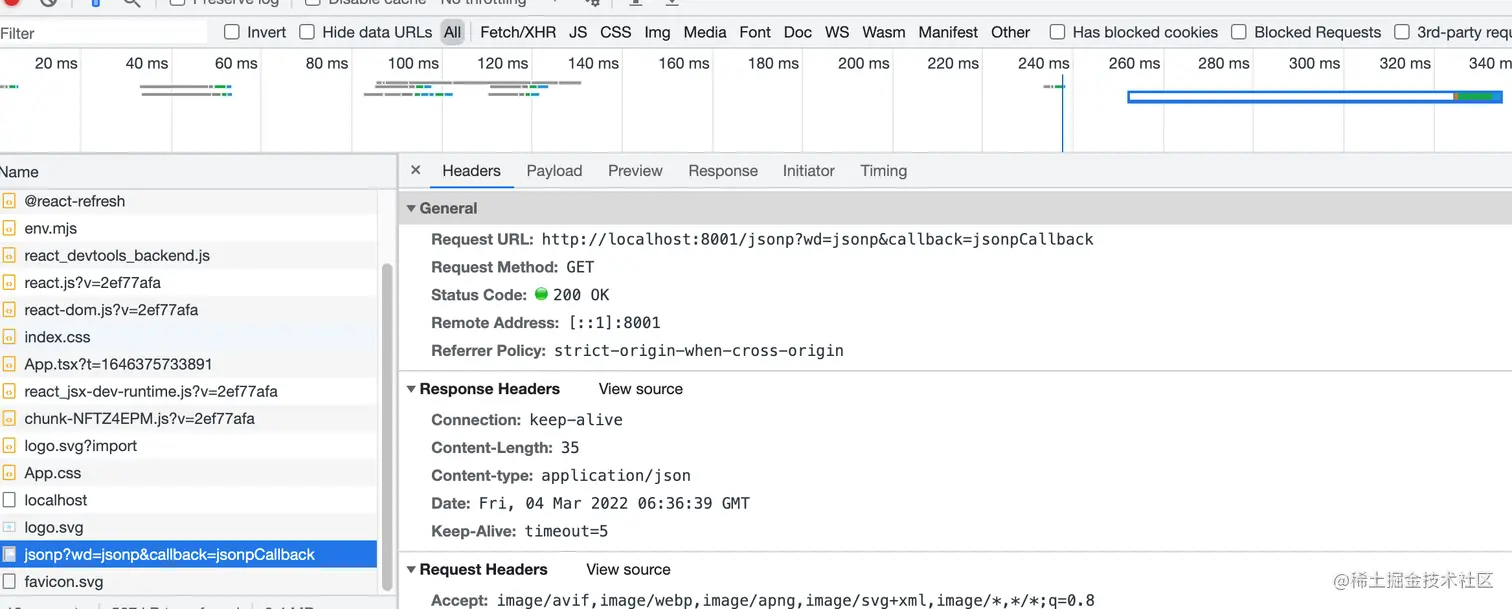View source of Request Headers
Viewport: 1512px width, 609px height.
pyautogui.click(x=628, y=569)
